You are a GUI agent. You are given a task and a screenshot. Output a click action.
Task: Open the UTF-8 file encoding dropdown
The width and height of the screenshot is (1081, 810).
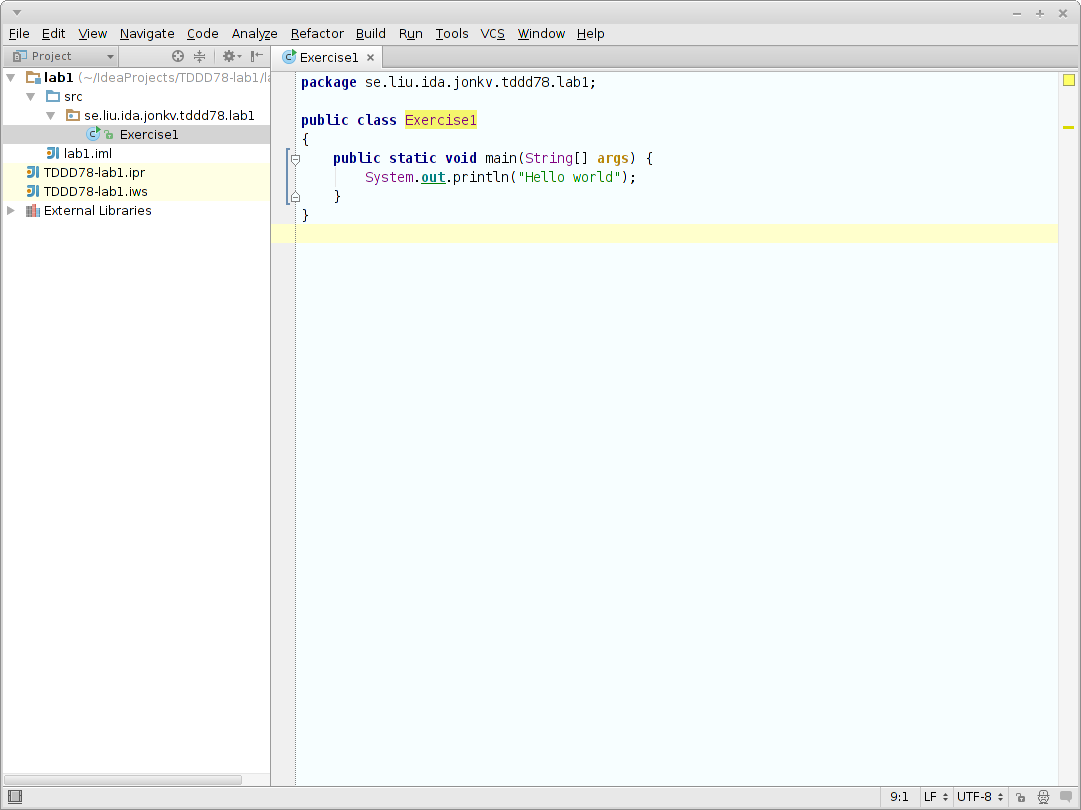point(980,797)
